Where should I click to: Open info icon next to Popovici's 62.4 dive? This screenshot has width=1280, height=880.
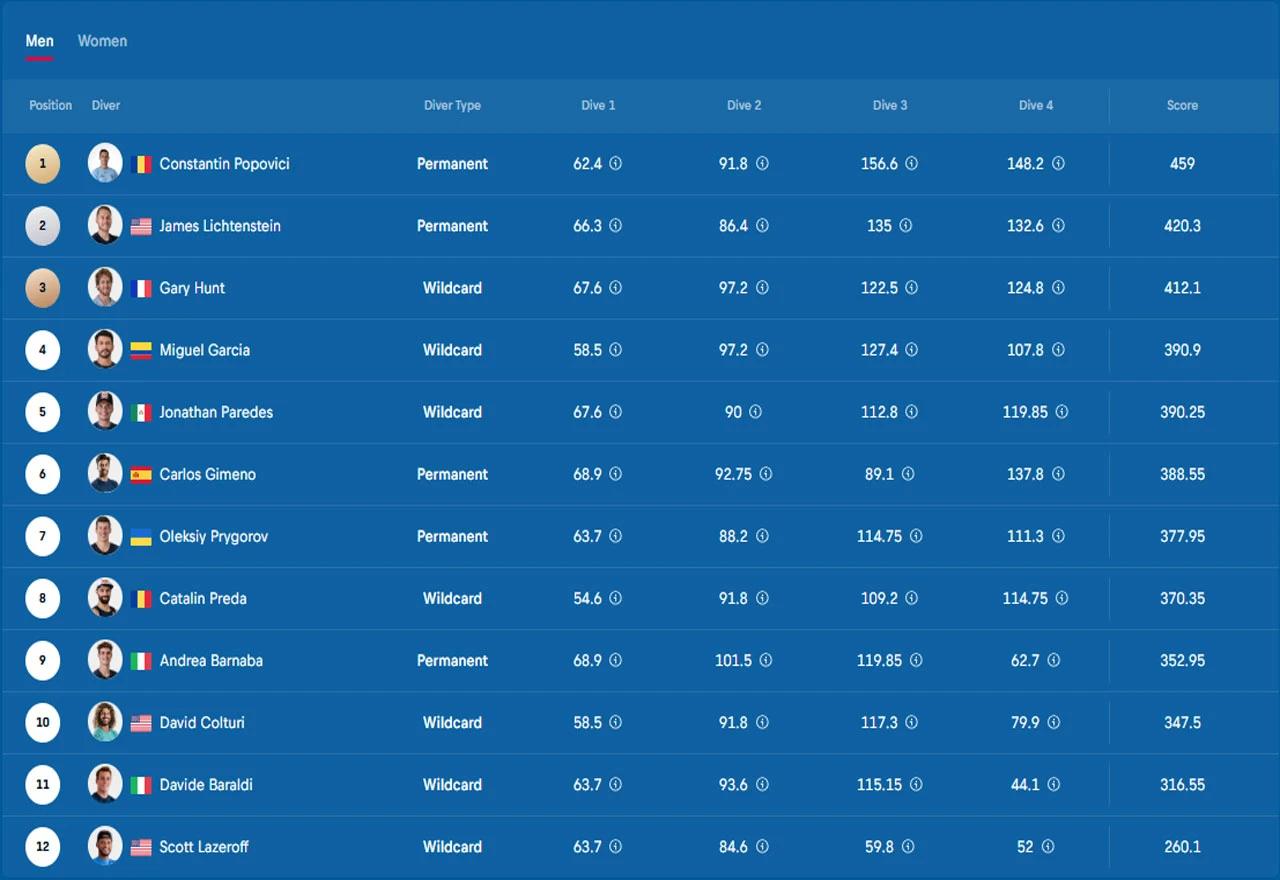[616, 163]
